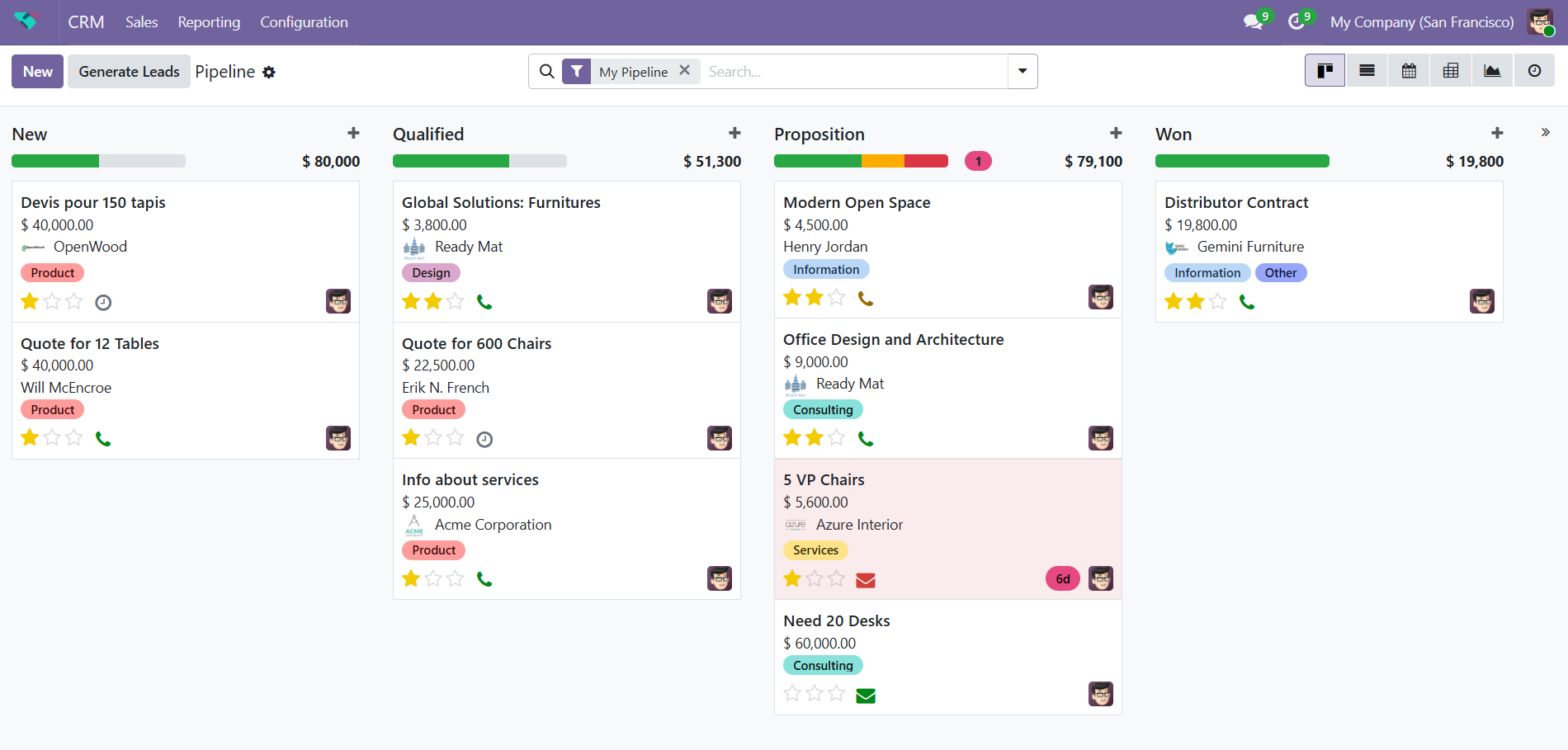The height and width of the screenshot is (750, 1568).
Task: Open the activities clock icon in navbar
Action: 1296,22
